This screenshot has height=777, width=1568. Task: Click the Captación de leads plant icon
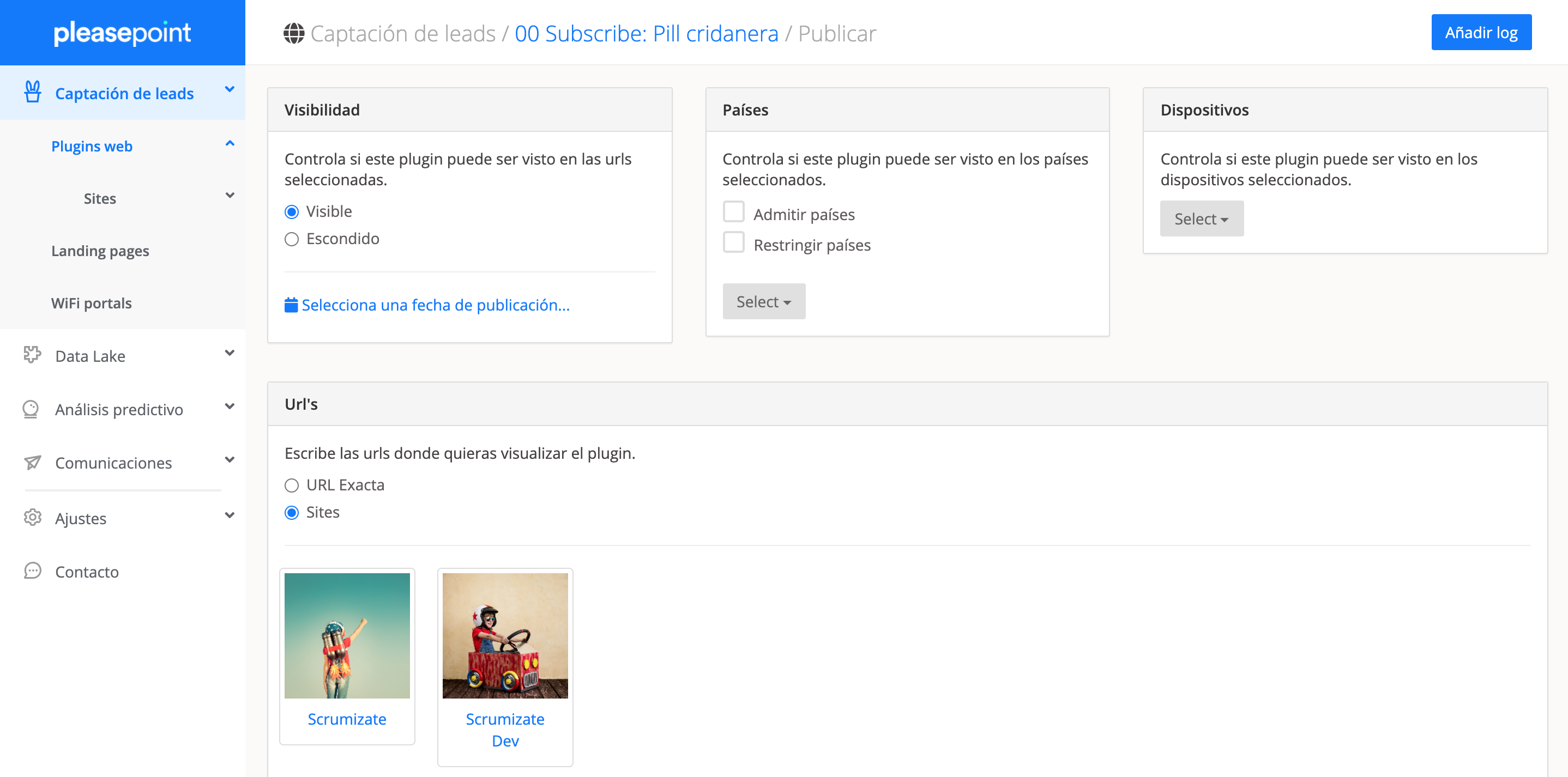32,93
